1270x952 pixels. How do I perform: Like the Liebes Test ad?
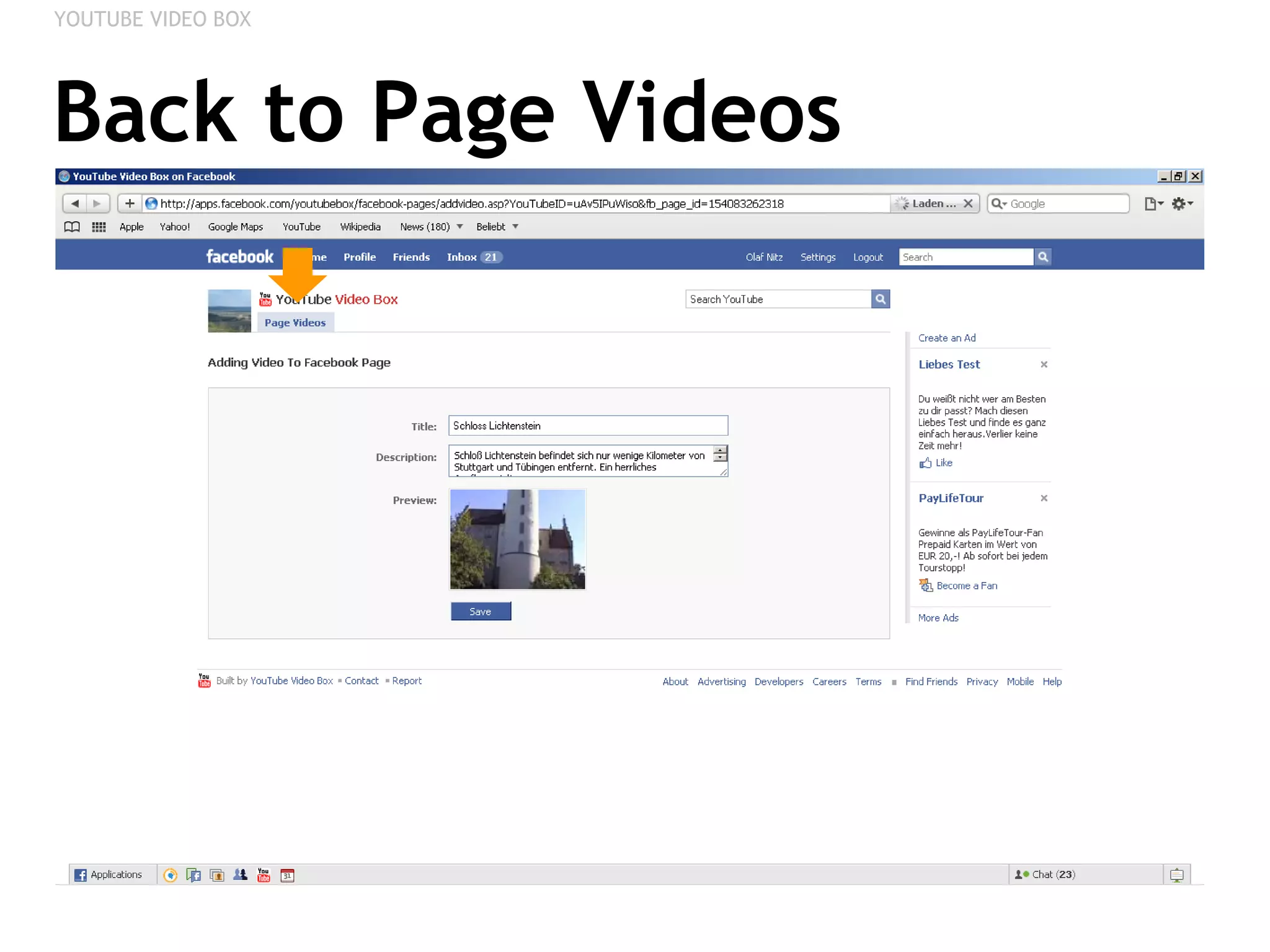tap(936, 463)
